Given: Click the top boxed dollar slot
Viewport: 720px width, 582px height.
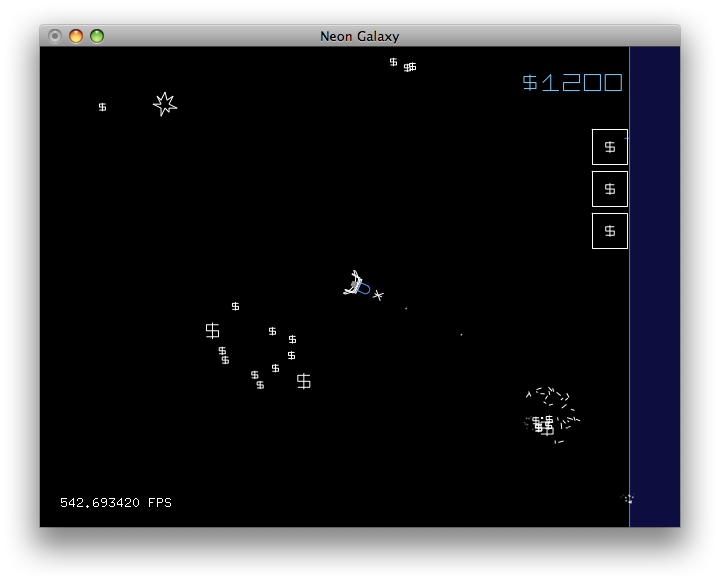Looking at the screenshot, I should point(610,147).
